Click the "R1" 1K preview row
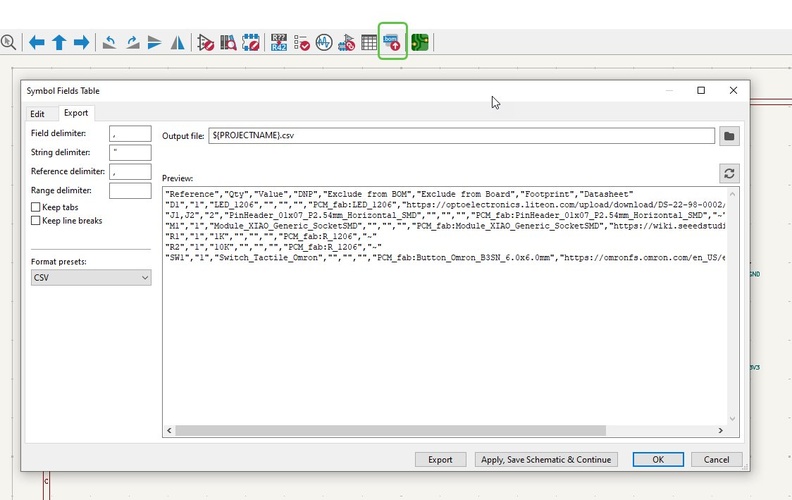This screenshot has height=500, width=792. pos(271,236)
